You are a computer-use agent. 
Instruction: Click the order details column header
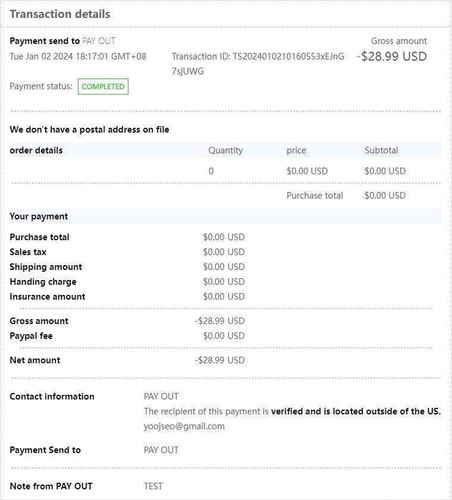pyautogui.click(x=36, y=150)
